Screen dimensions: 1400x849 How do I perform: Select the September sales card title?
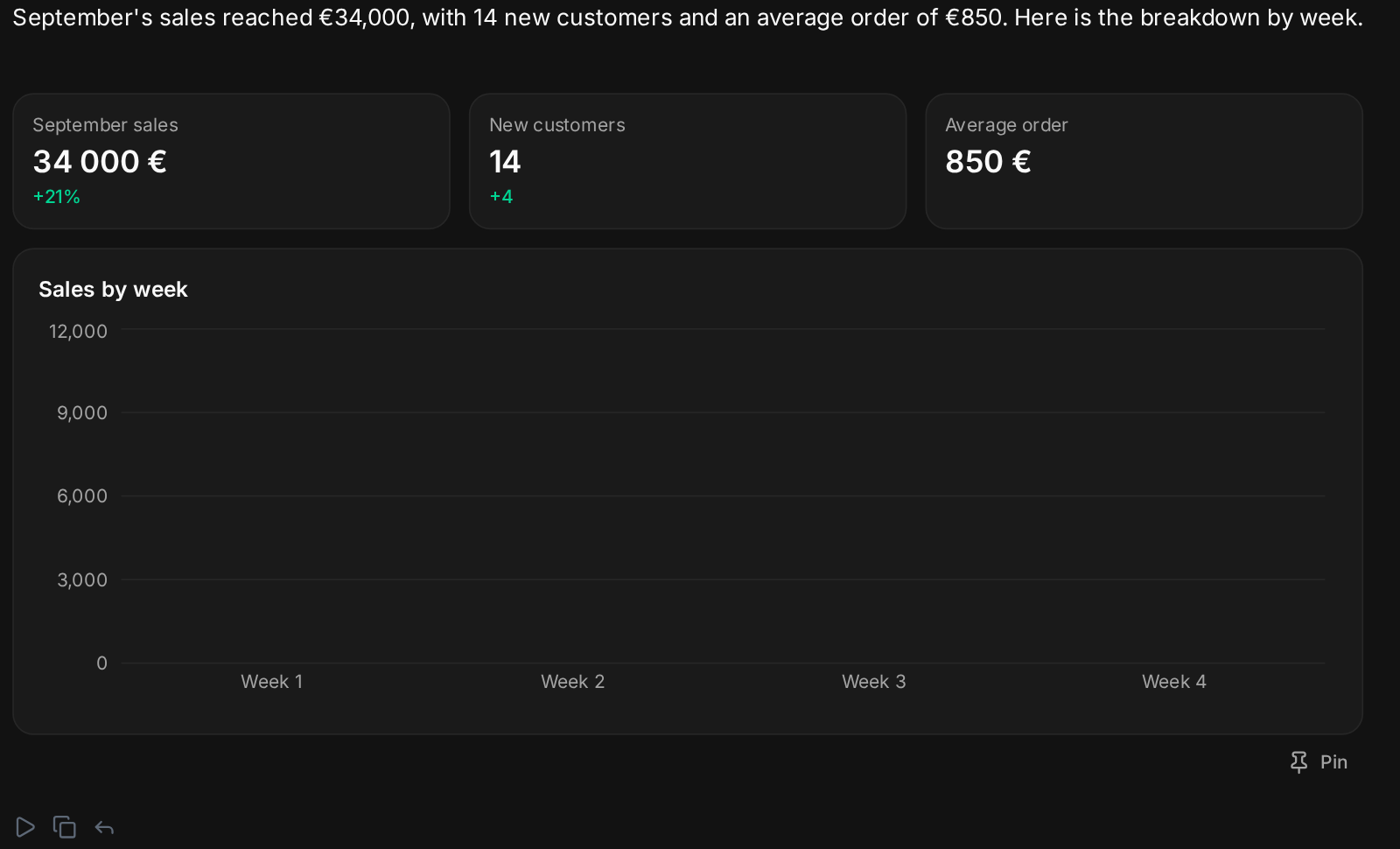point(105,125)
